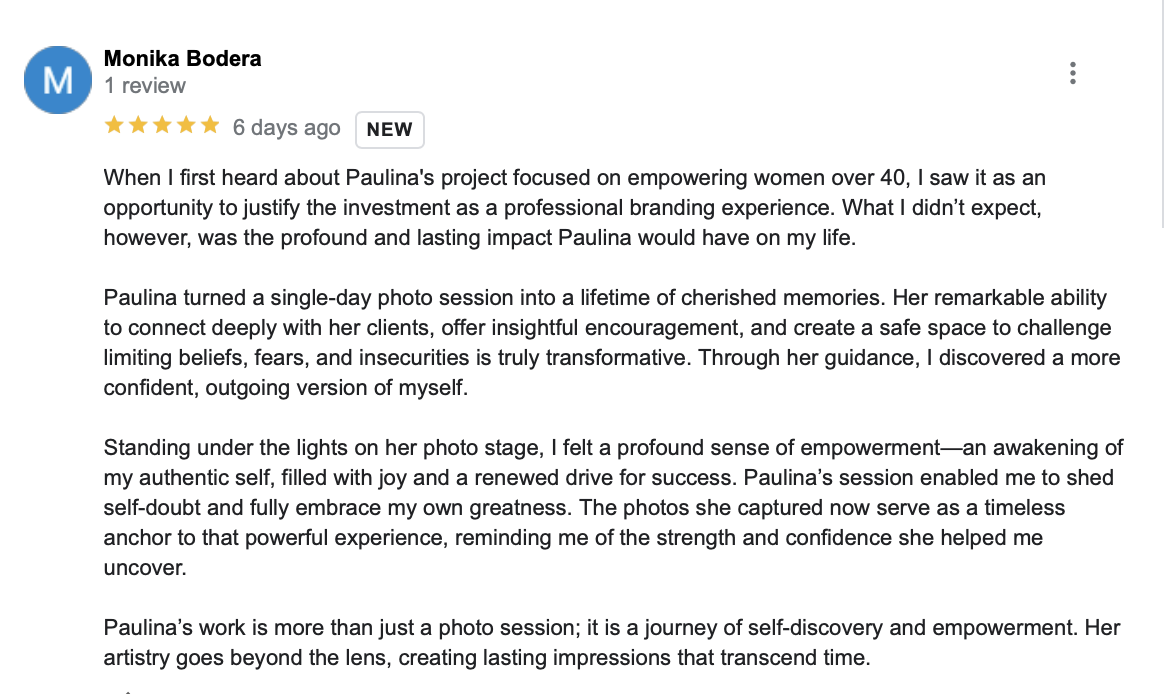
Task: Click the "1 review" count under the name
Action: pos(145,87)
